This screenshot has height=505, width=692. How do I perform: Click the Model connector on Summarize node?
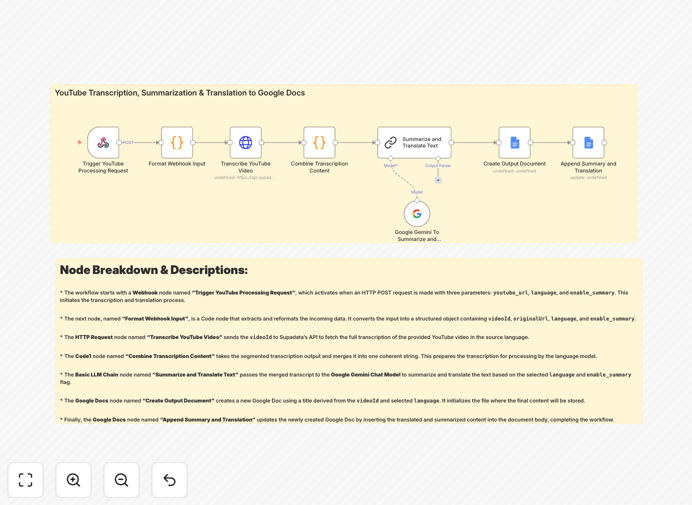coord(390,158)
